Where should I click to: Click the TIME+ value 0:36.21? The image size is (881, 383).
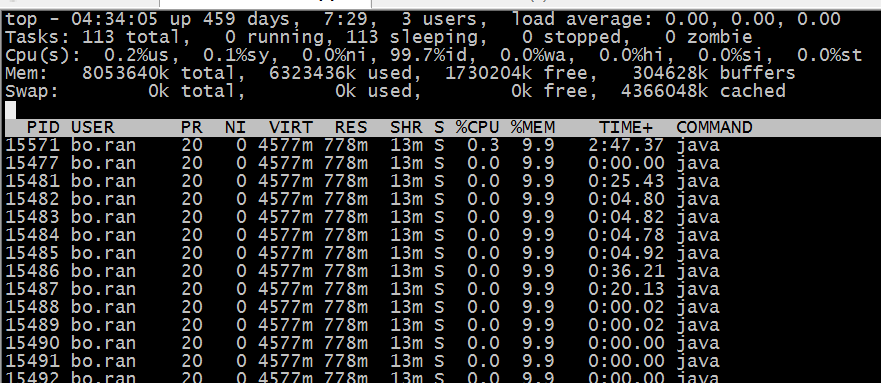coord(626,271)
